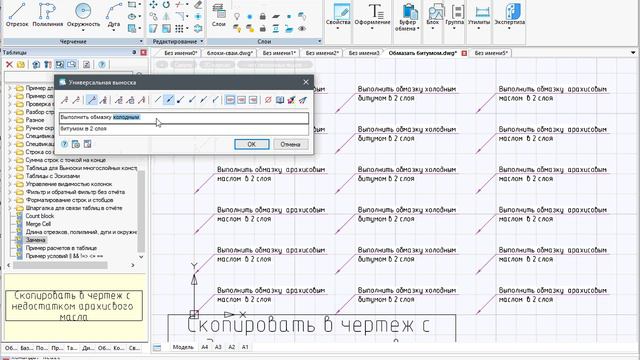Click the first leader text line field
Viewport: 640px width, 360px height.
(184, 118)
